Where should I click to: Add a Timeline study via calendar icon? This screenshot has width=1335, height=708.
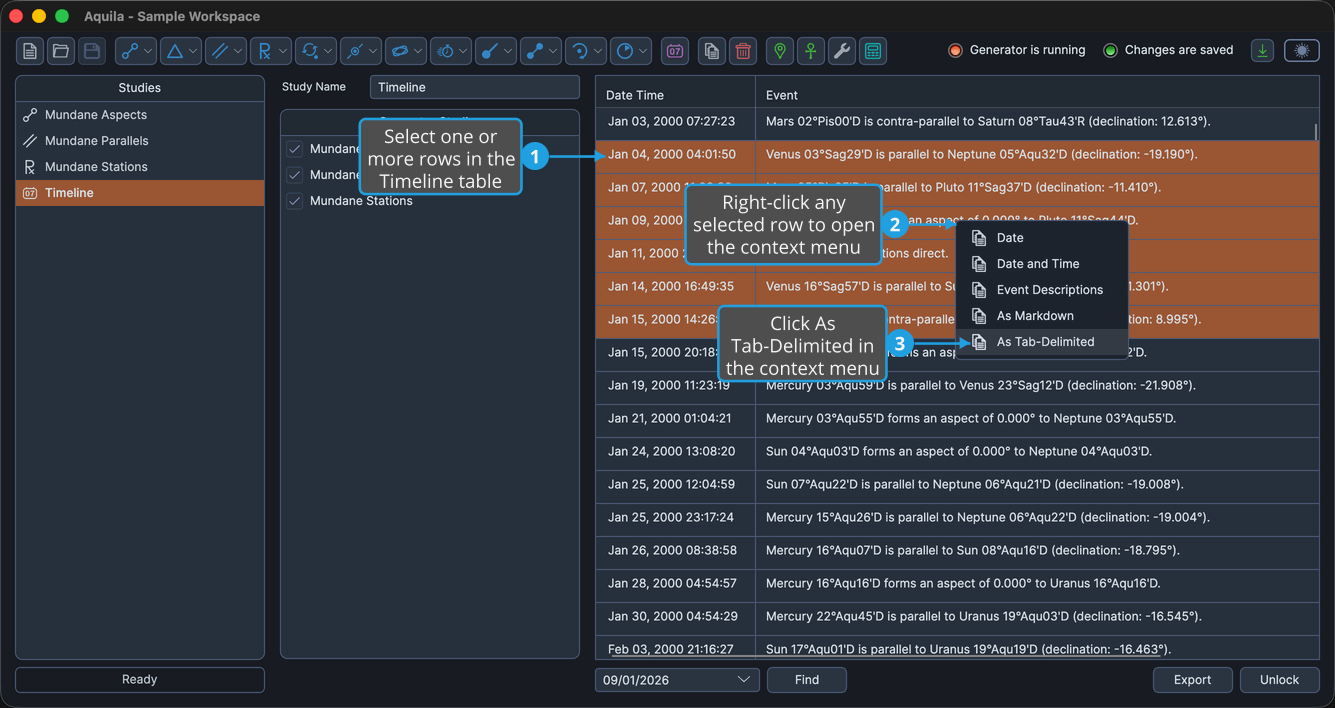tap(675, 51)
